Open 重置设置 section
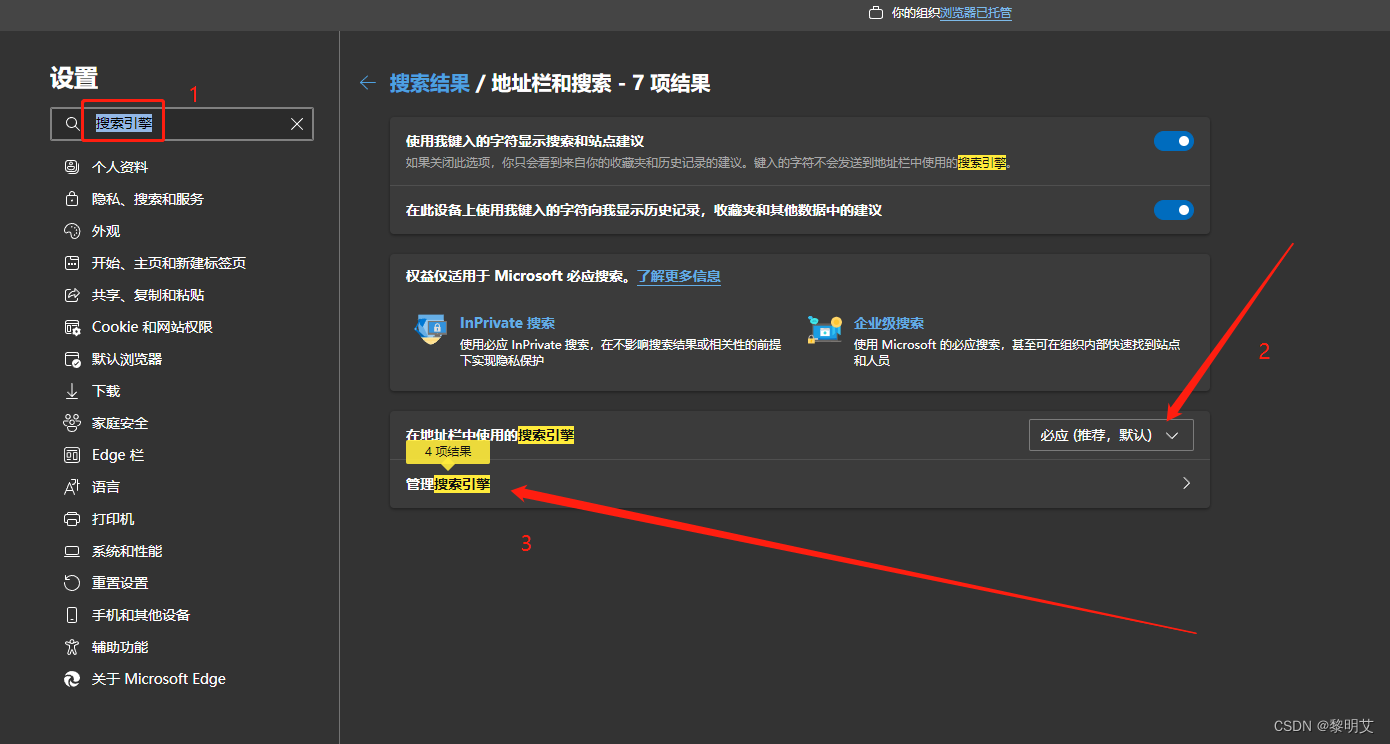The image size is (1390, 744). pyautogui.click(x=120, y=583)
